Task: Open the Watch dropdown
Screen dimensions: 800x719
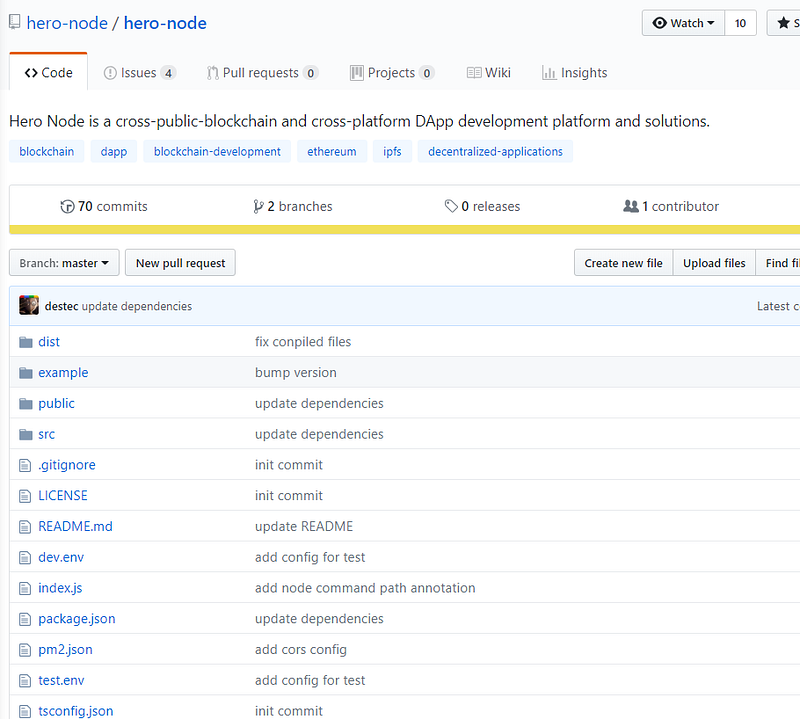Action: pyautogui.click(x=684, y=23)
